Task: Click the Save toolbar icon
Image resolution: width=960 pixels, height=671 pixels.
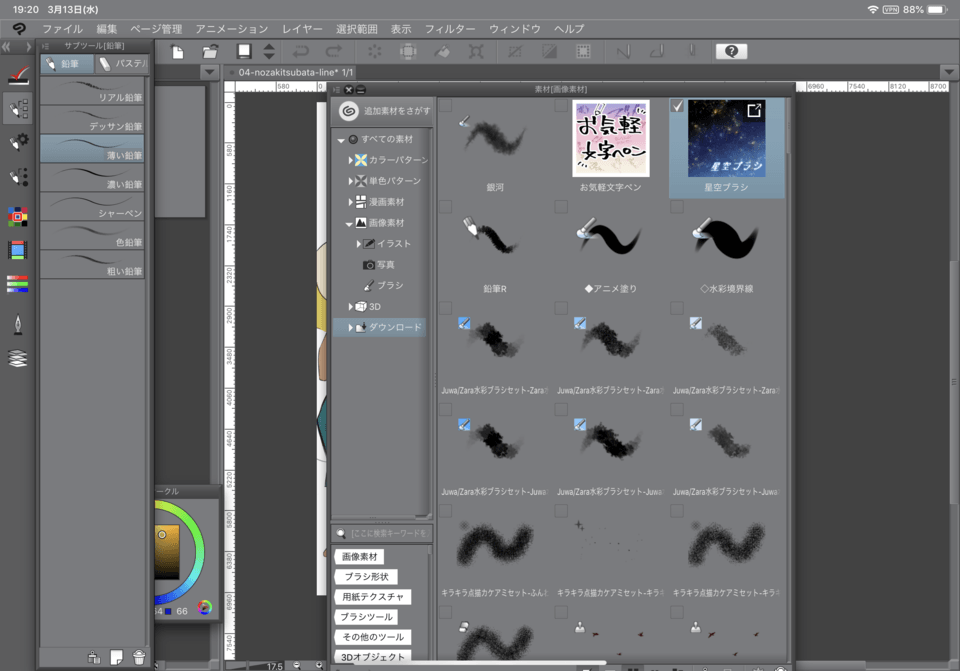Action: (x=244, y=51)
